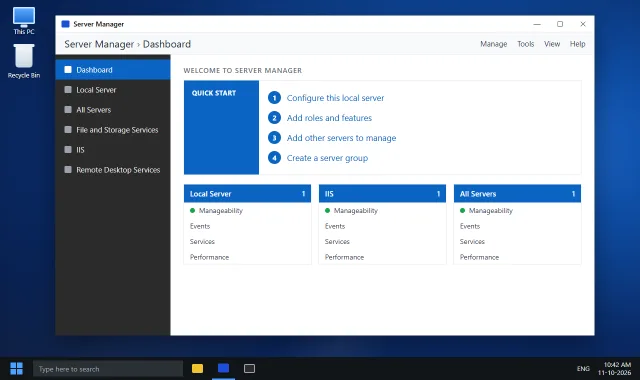Select All Servers in the sidebar
Viewport: 640px width, 380px height.
113,110
